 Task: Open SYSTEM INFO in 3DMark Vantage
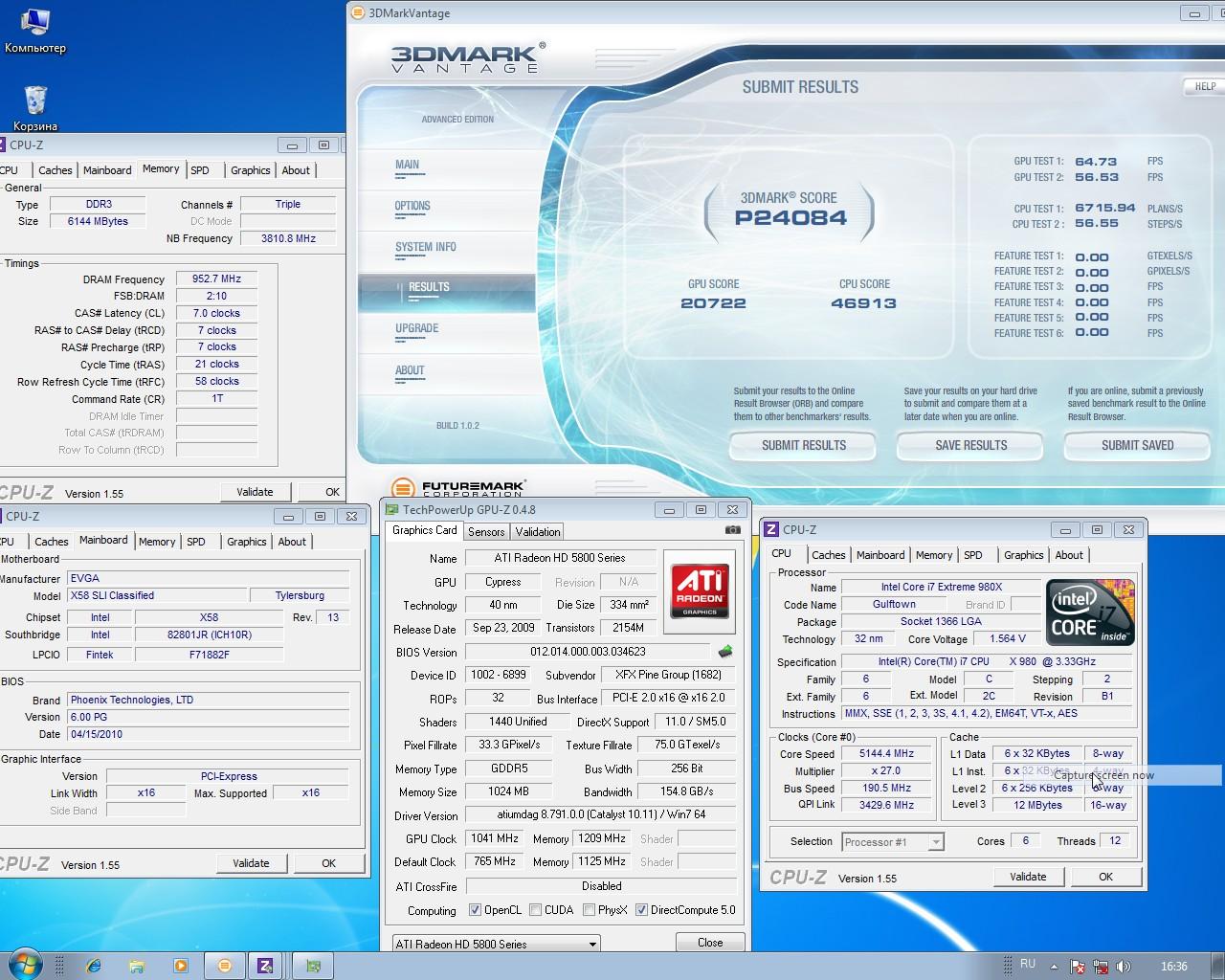click(426, 248)
